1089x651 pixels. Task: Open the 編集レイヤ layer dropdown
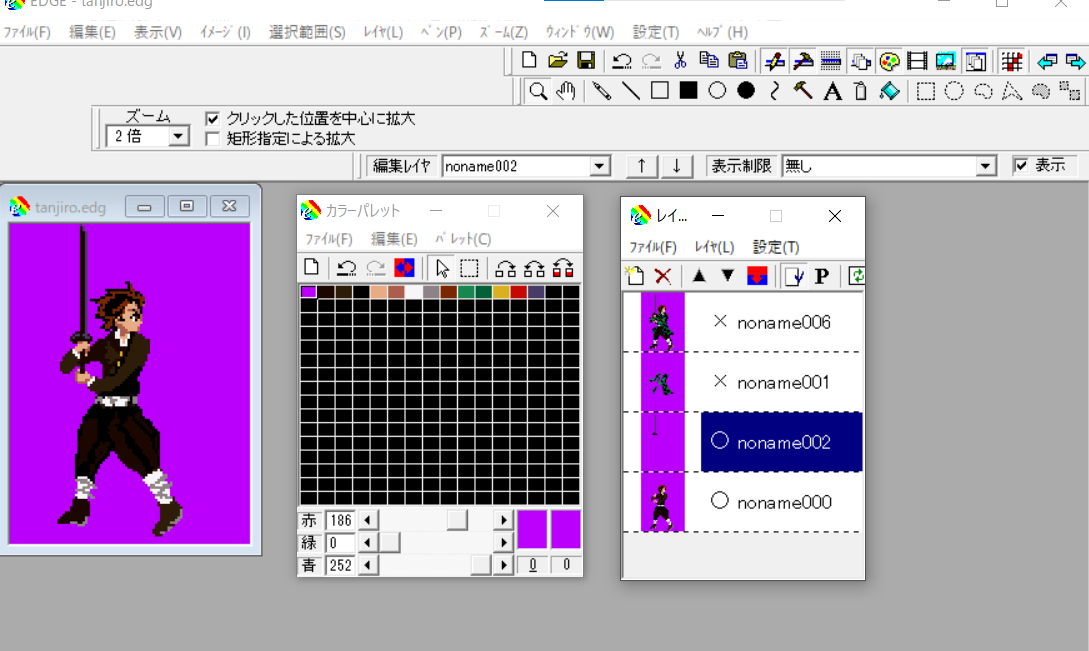click(x=599, y=167)
